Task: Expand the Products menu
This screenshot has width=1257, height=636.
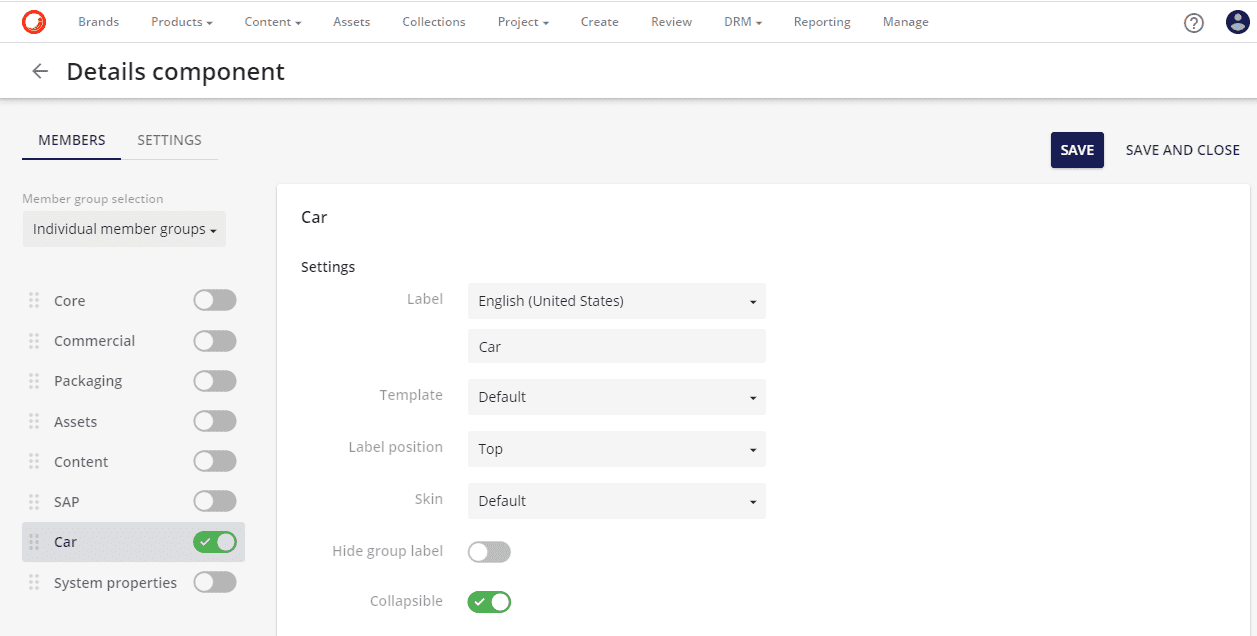Action: pyautogui.click(x=182, y=22)
